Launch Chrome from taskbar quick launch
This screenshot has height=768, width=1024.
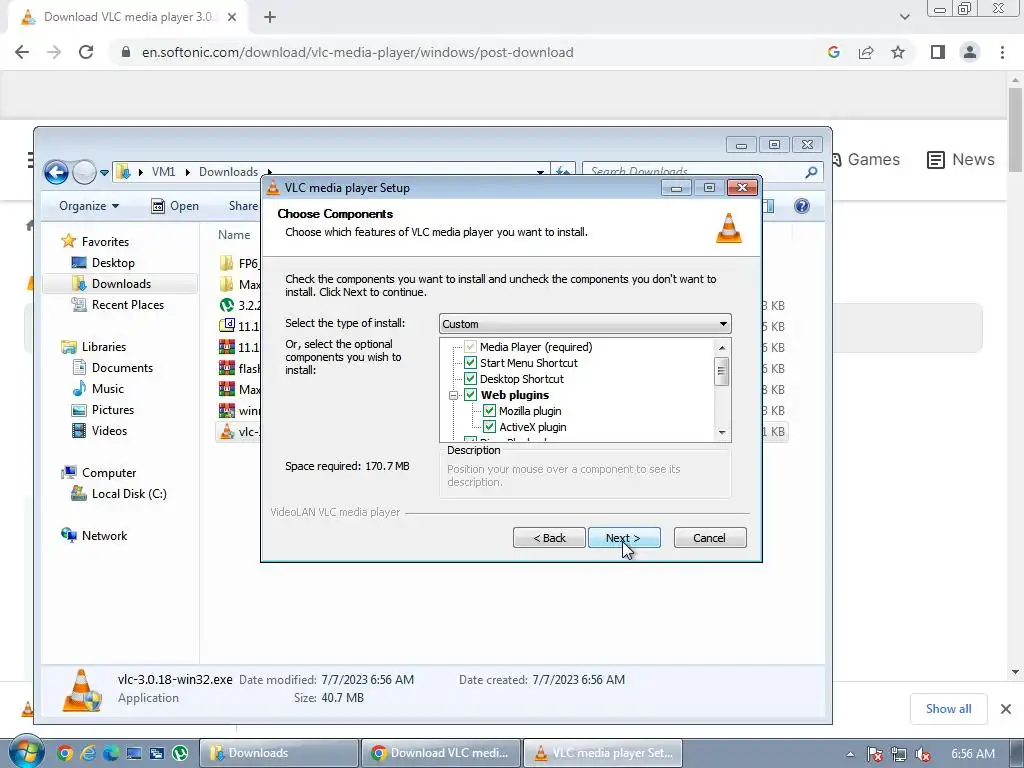point(65,753)
